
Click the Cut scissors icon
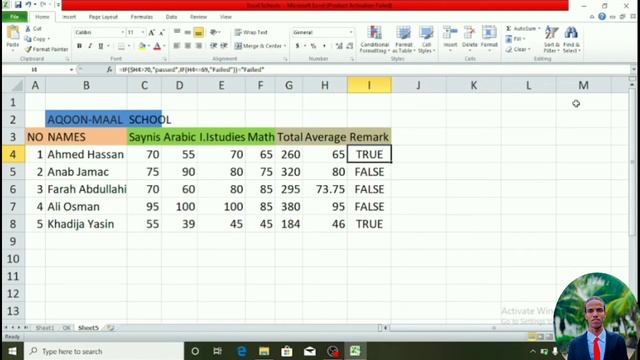28,29
